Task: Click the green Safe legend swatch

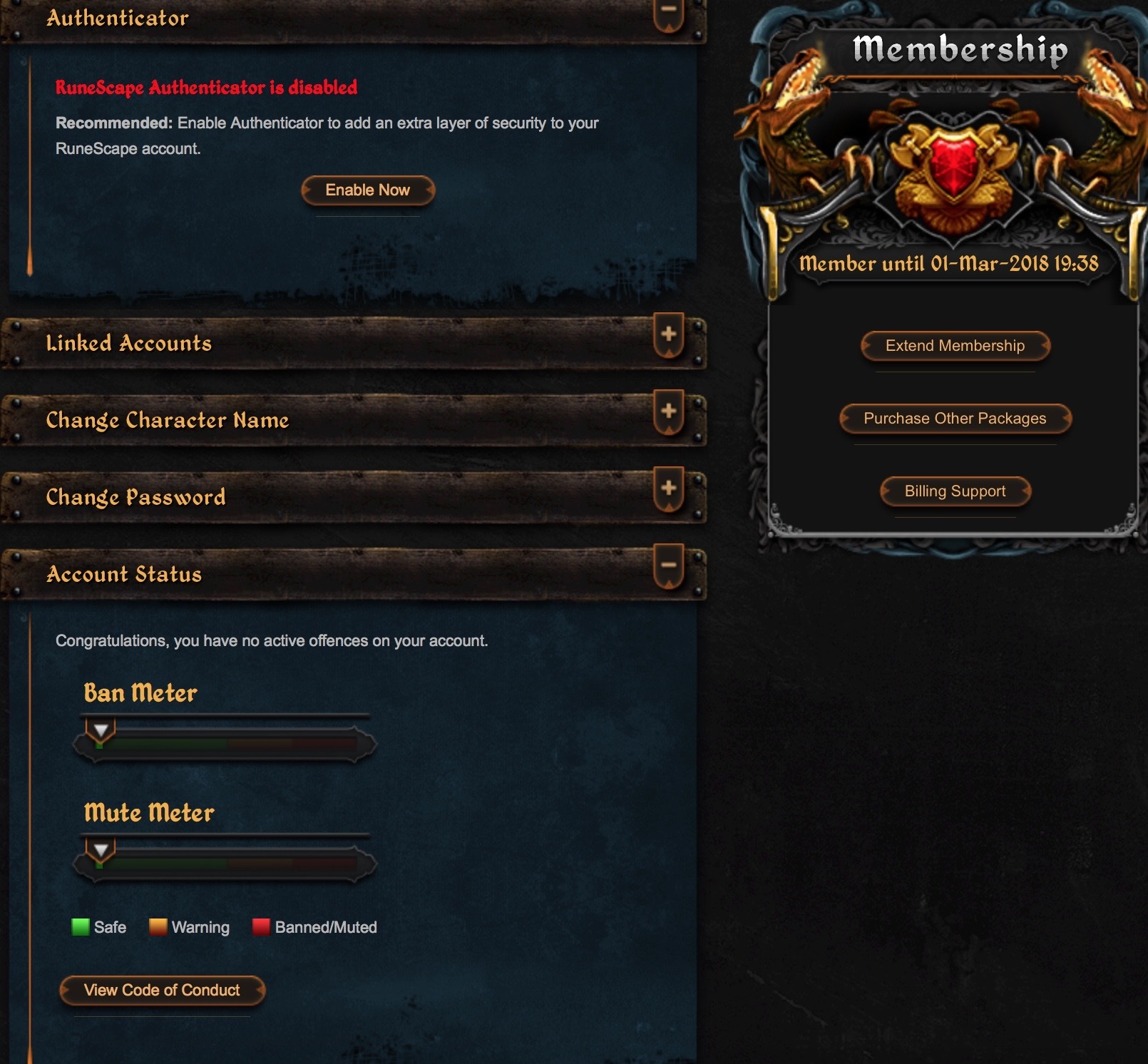Action: point(81,927)
